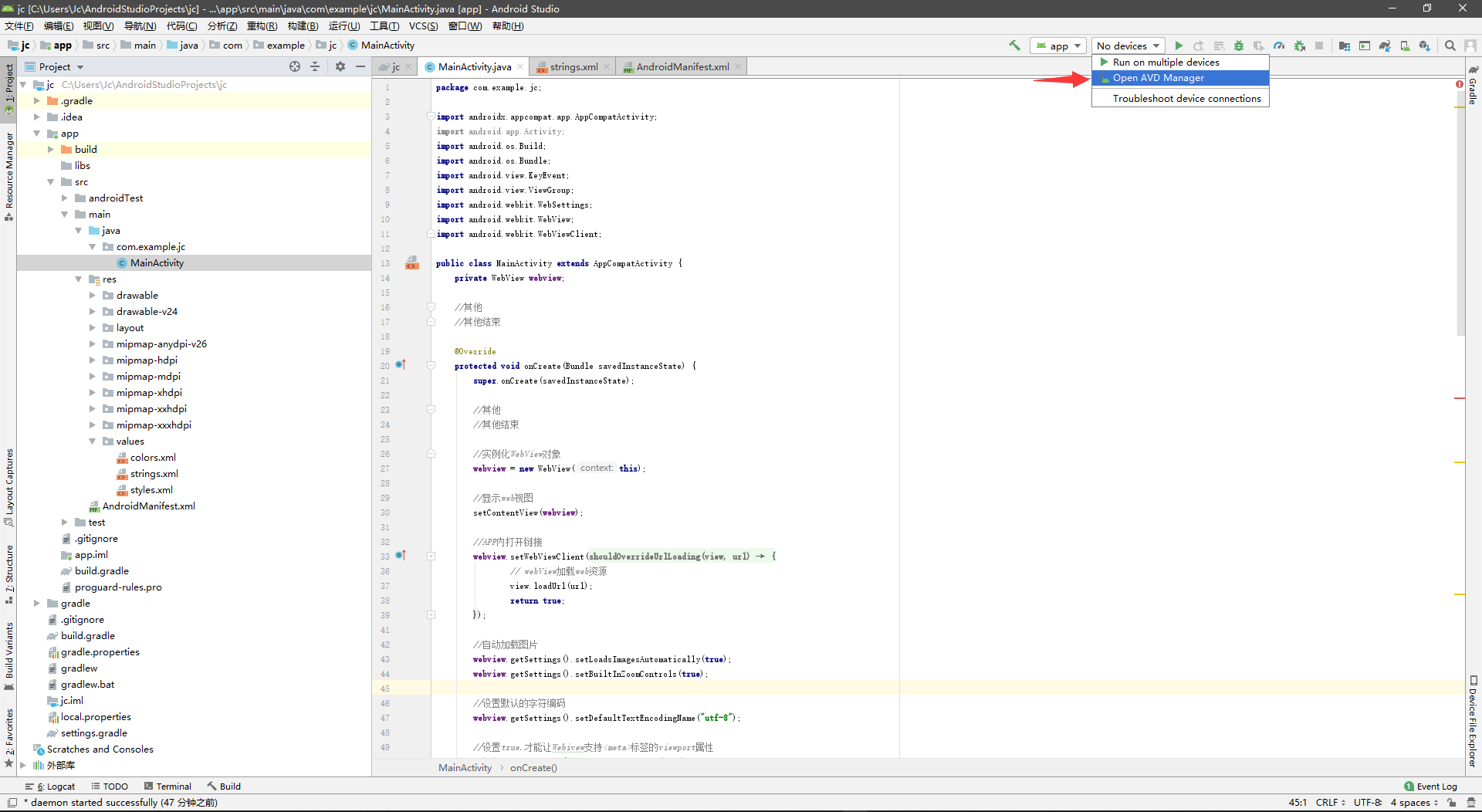Expand the .gradle folder
The height and width of the screenshot is (812, 1482).
36,100
